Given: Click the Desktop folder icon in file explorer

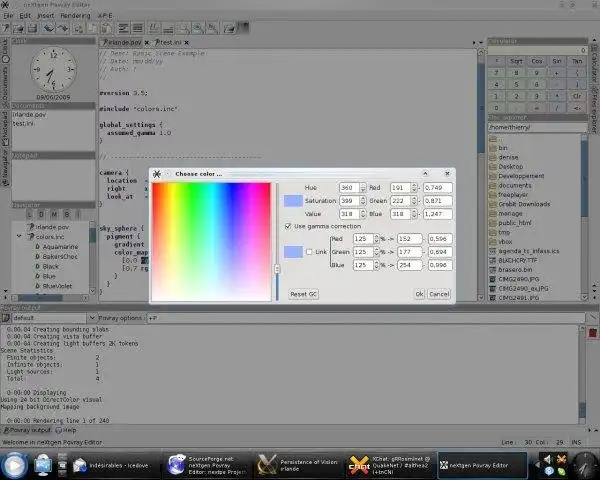Looking at the screenshot, I should click(493, 167).
